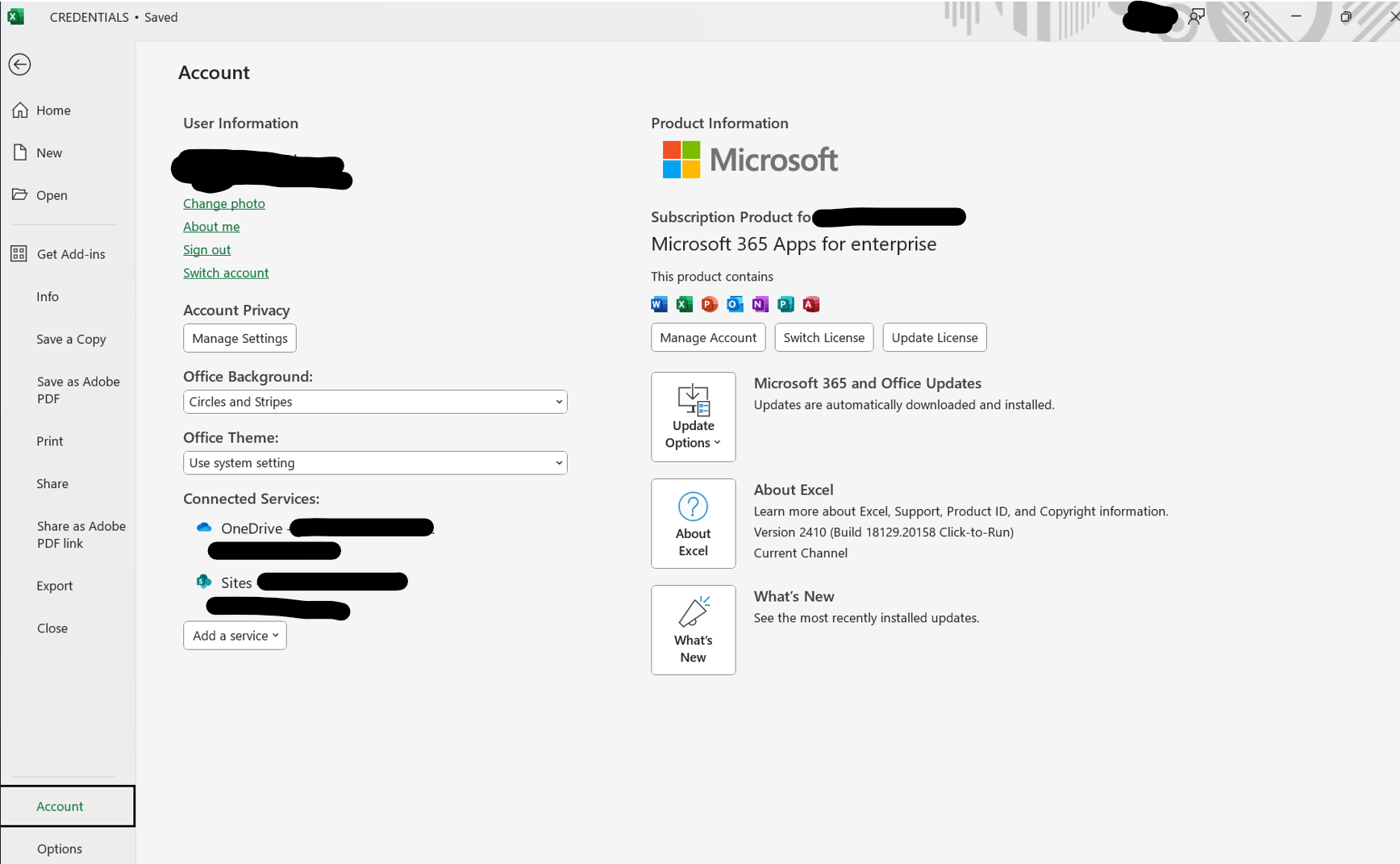The height and width of the screenshot is (864, 1400).
Task: Select Save as Adobe PDF
Action: [x=78, y=390]
